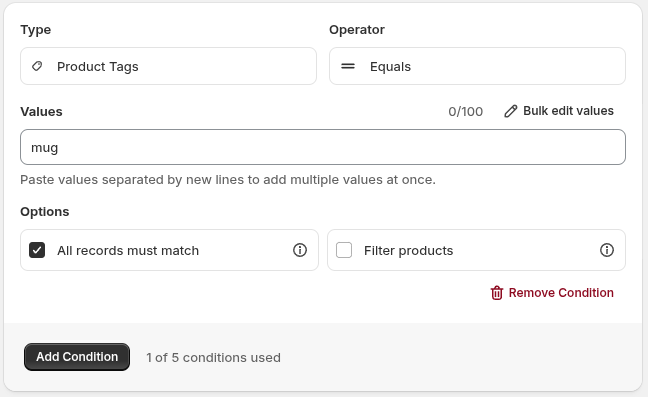
Task: Open the Equals operator dropdown
Action: tap(477, 66)
